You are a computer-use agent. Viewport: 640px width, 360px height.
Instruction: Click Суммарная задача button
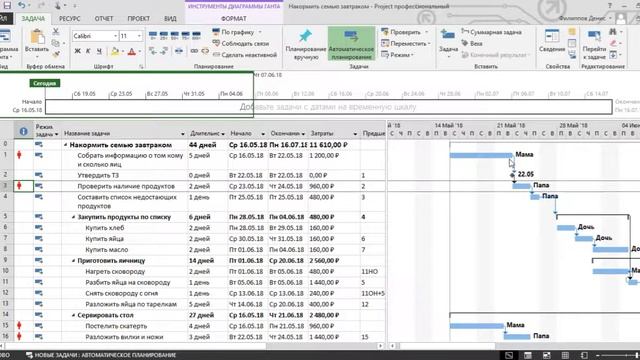[491, 32]
